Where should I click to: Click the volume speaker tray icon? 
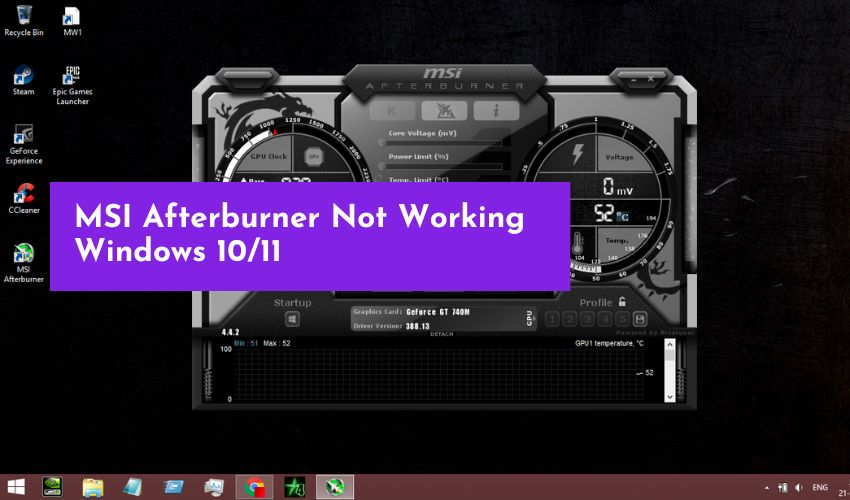(799, 488)
